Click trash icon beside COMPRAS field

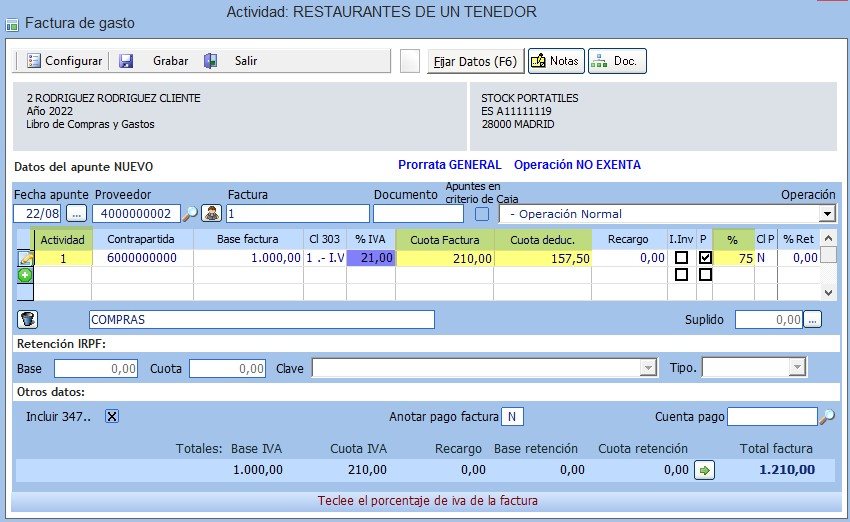coord(28,320)
